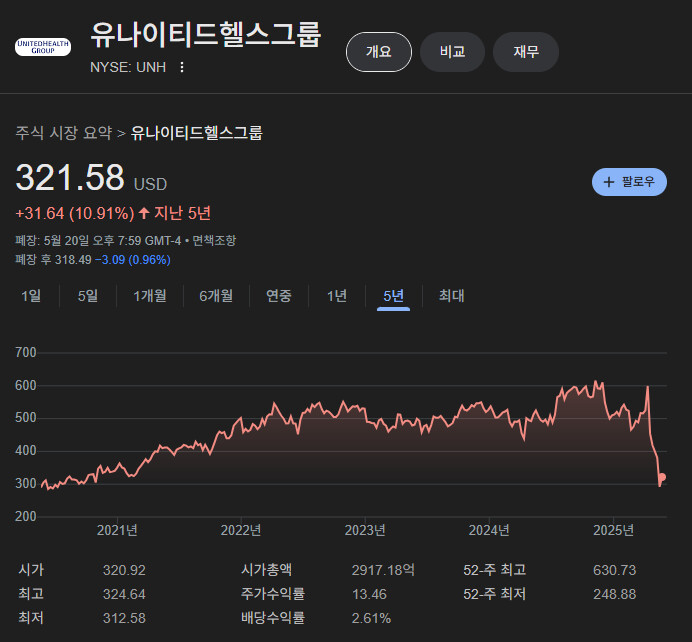
Task: Select the 개요 overview tab
Action: pos(379,52)
